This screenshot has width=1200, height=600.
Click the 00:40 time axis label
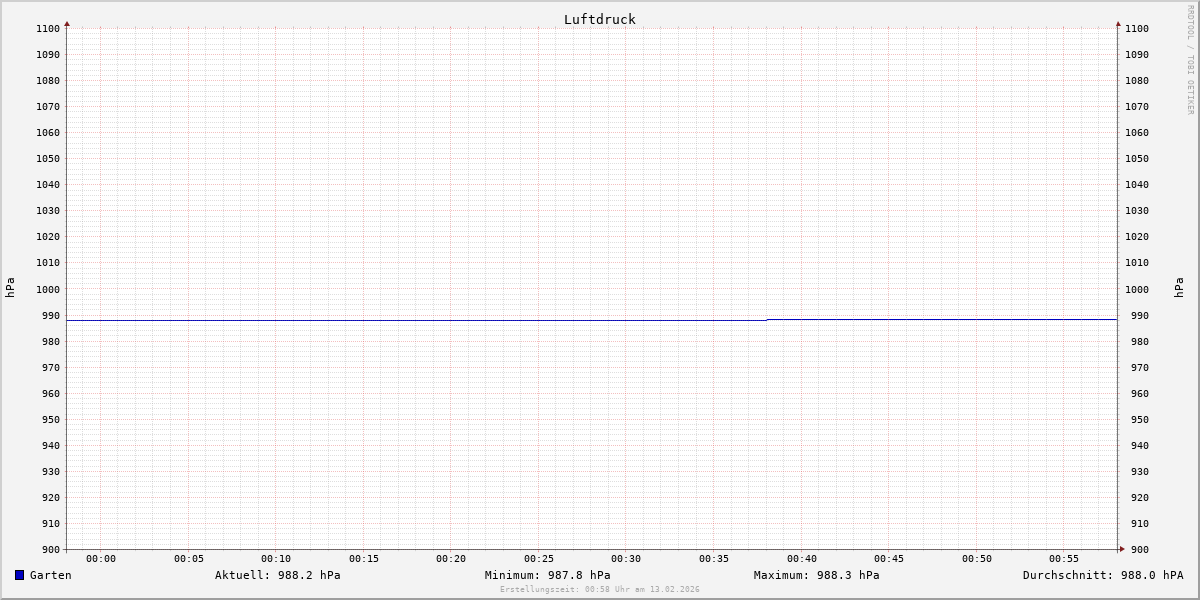(x=801, y=559)
